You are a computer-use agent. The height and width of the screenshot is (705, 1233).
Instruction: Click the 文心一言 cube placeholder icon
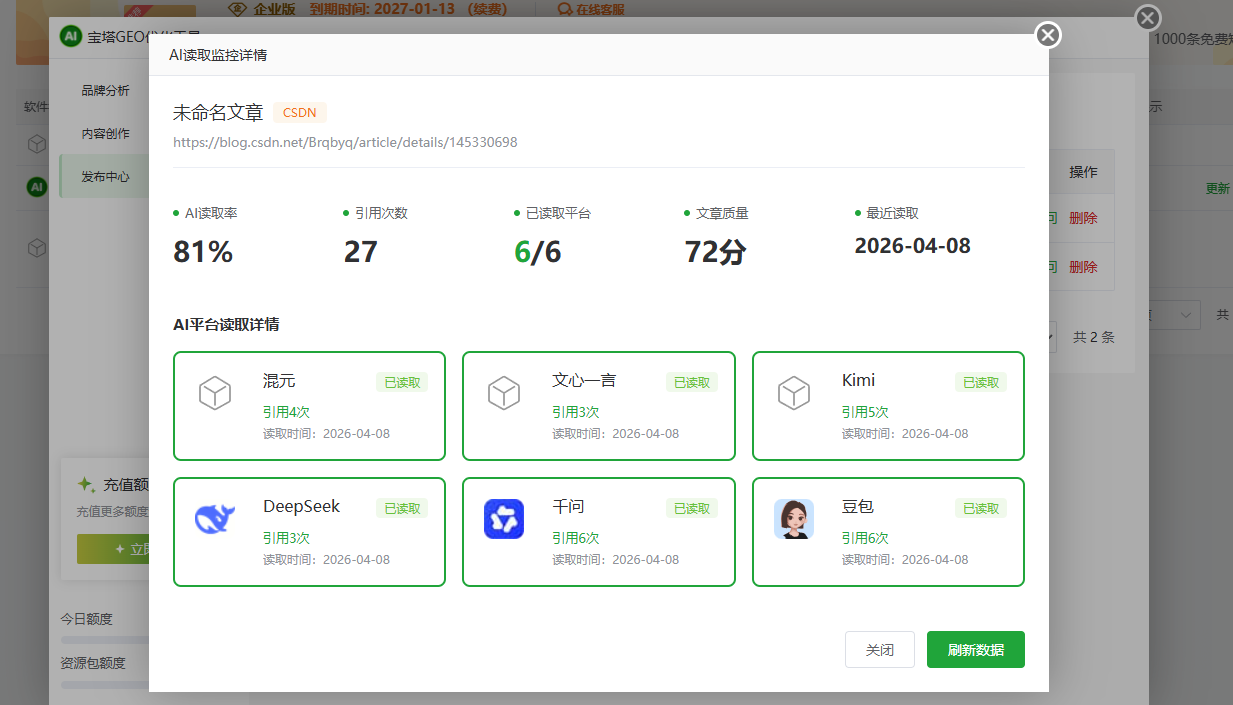[x=504, y=393]
